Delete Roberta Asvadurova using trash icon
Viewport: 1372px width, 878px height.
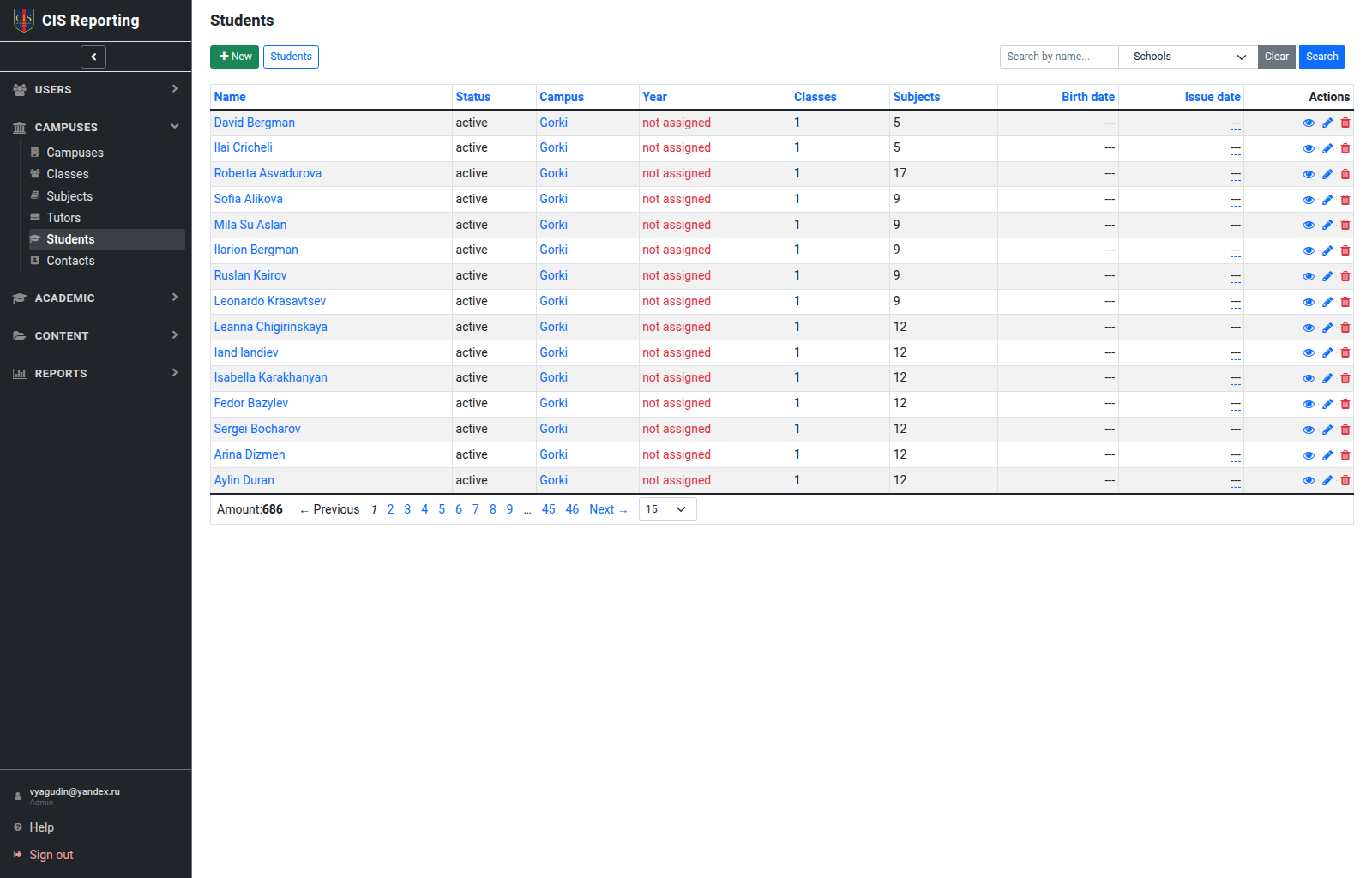[1345, 174]
